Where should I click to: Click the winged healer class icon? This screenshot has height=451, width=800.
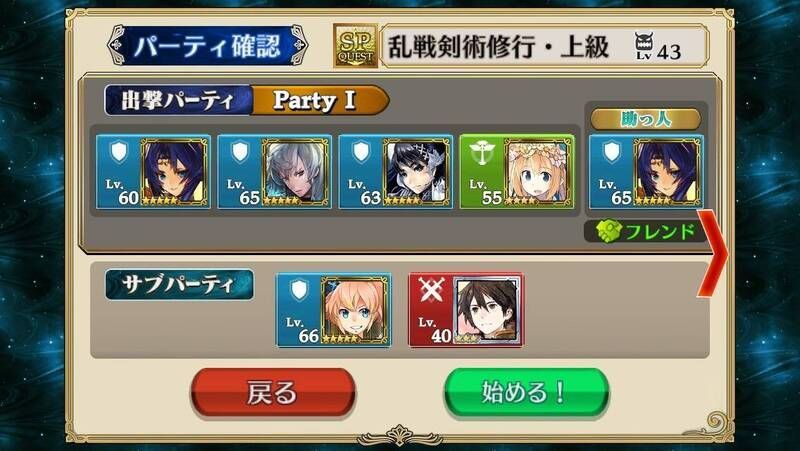pyautogui.click(x=481, y=152)
